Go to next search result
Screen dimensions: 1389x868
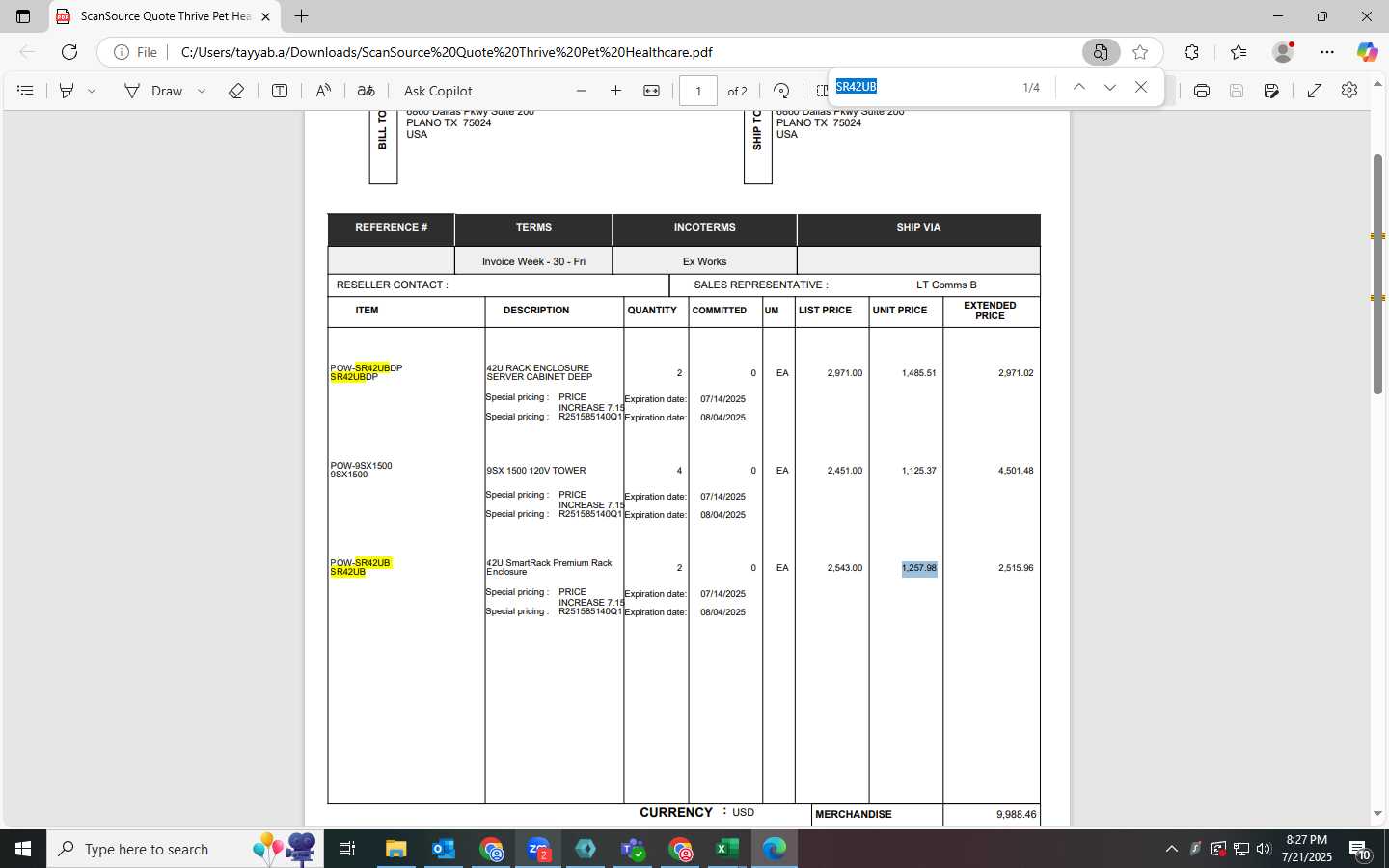pos(1110,87)
